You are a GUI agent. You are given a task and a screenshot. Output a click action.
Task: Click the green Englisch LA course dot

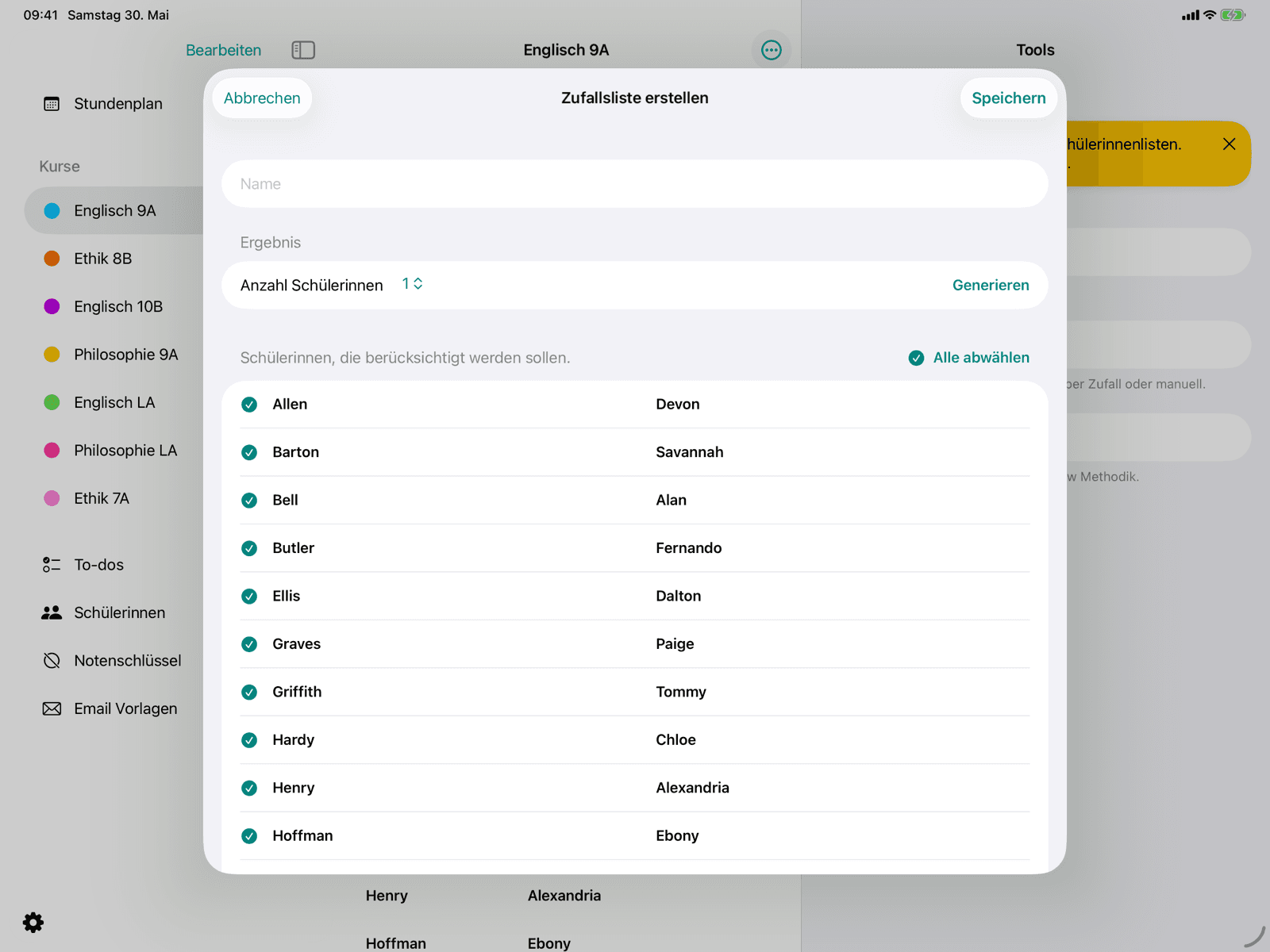[52, 402]
